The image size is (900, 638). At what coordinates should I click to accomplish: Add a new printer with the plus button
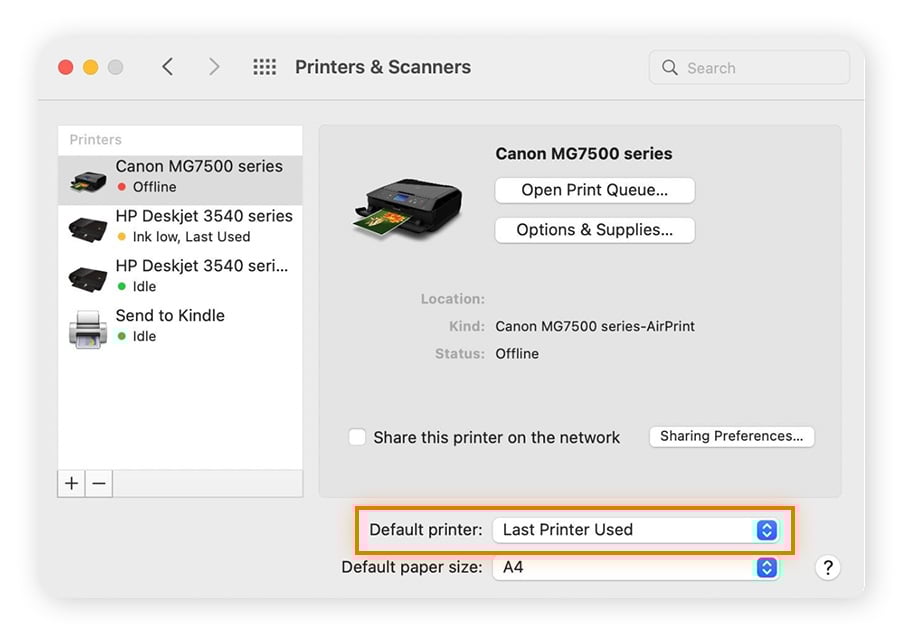(x=70, y=483)
